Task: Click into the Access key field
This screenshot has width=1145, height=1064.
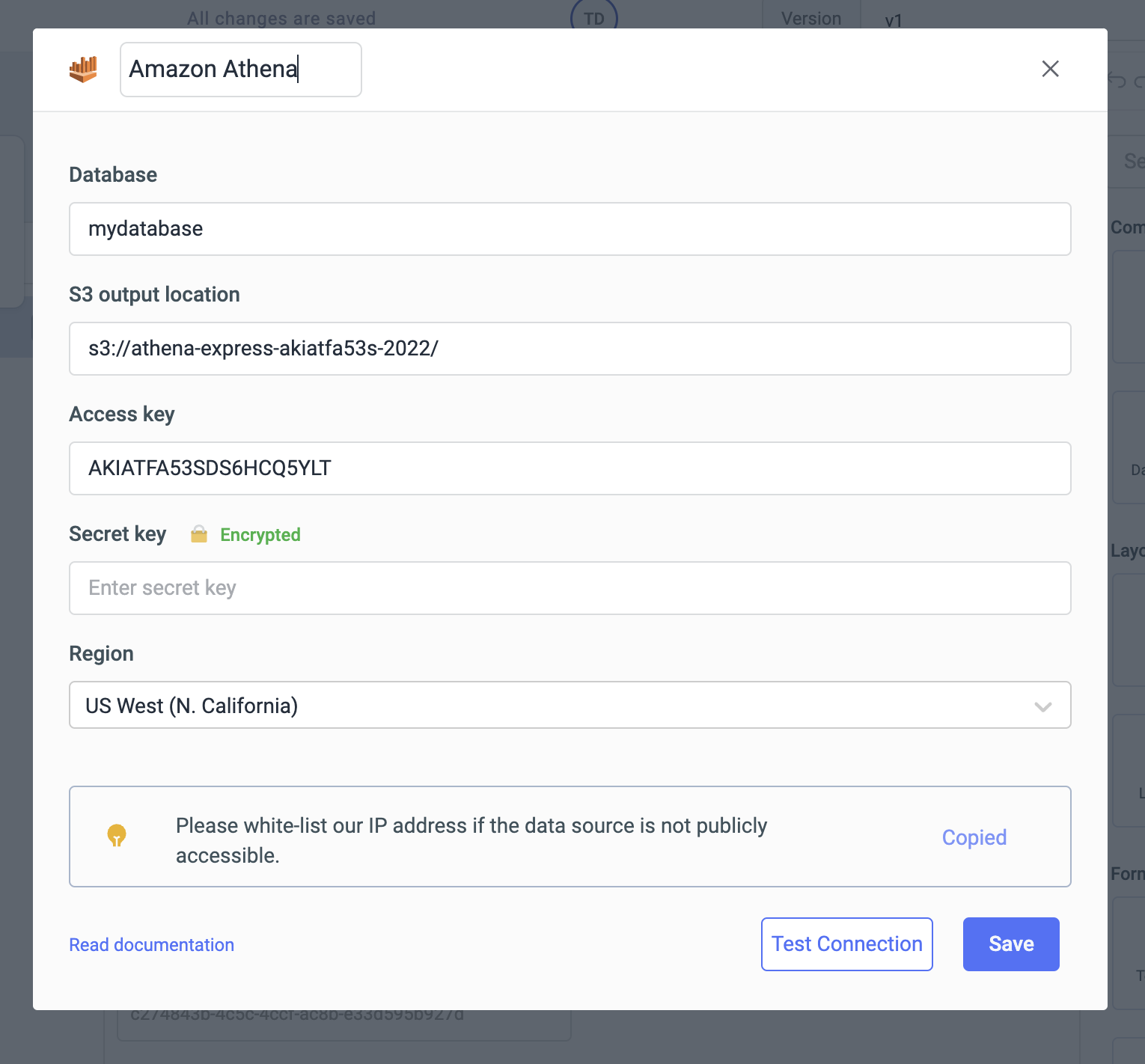Action: 570,468
